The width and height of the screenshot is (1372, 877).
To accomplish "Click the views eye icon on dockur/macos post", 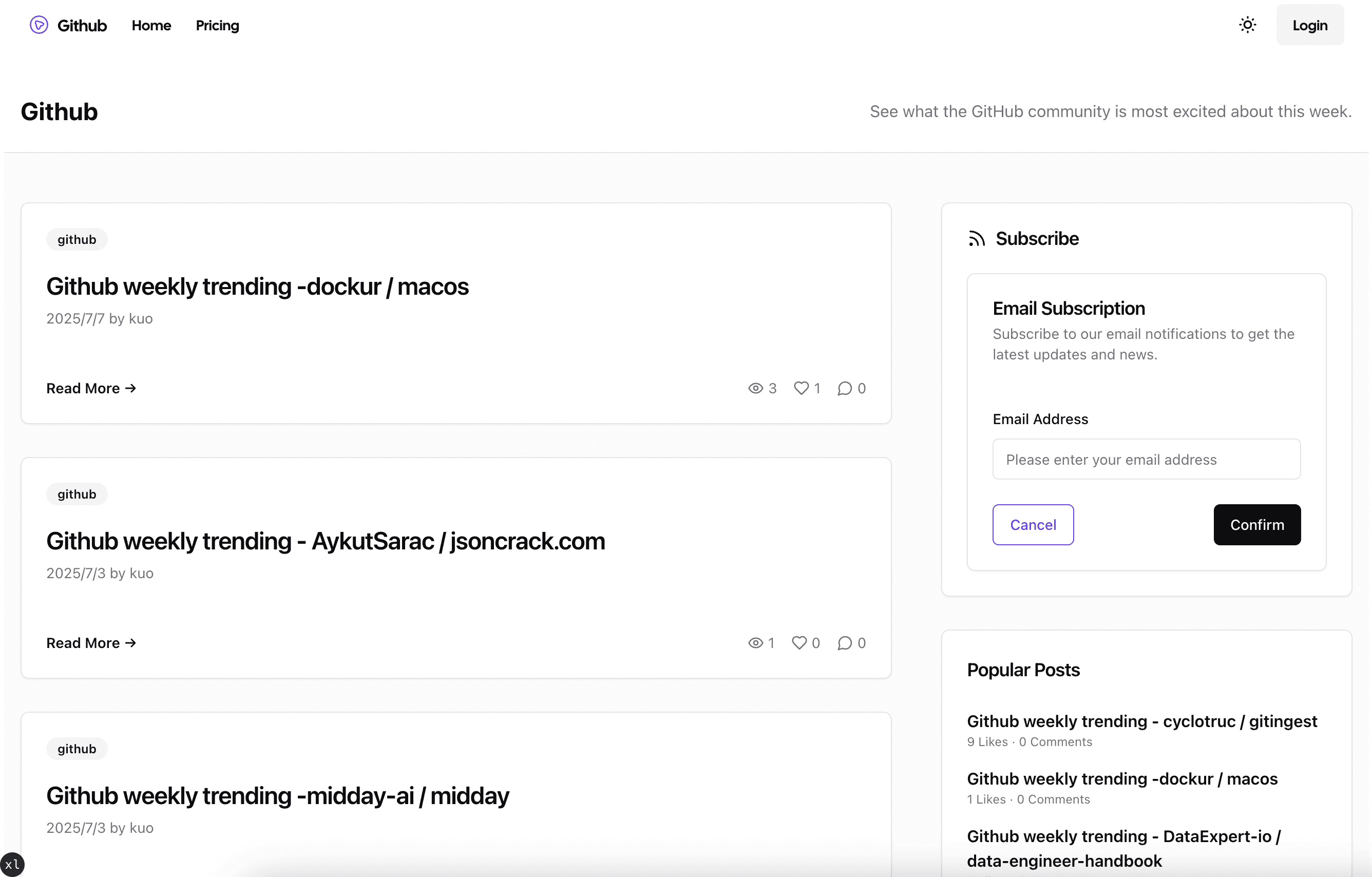I will (755, 388).
